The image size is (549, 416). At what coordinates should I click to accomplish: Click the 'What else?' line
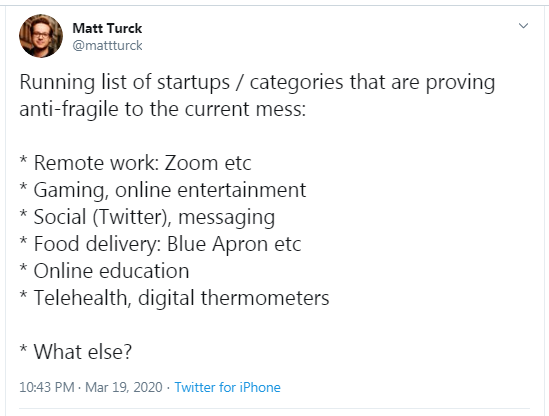[76, 352]
